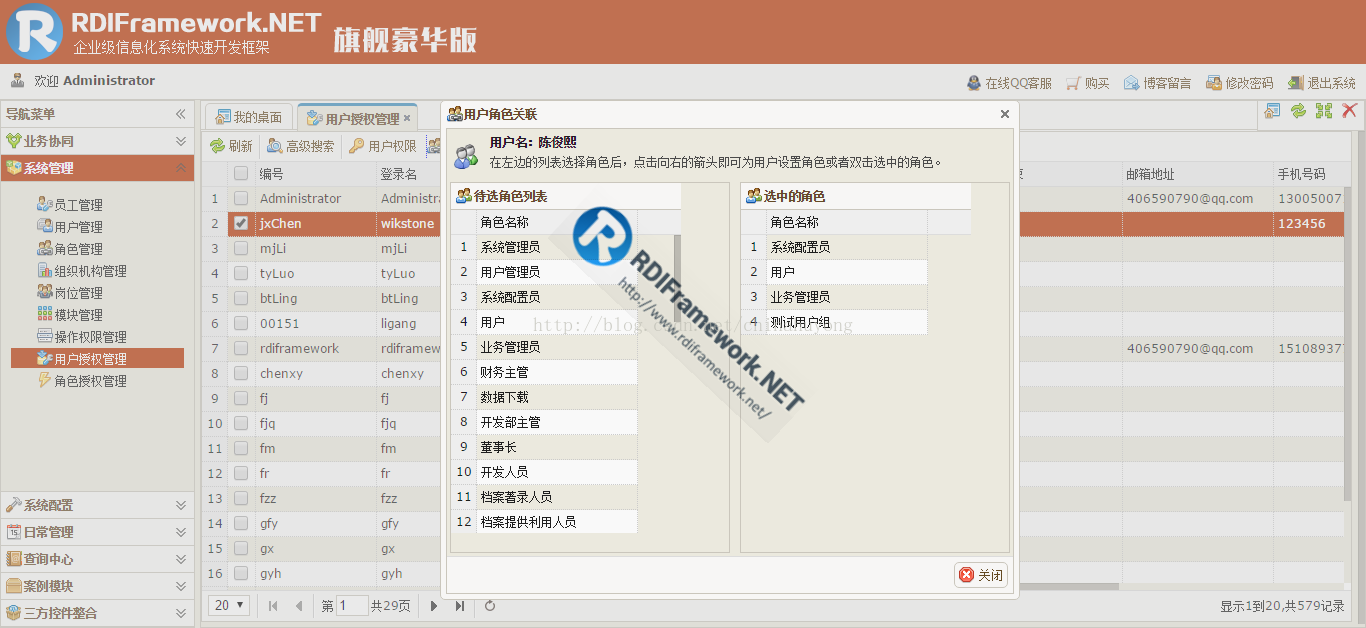Click the 用户管理 tree icon
Viewport: 1366px width, 628px height.
tap(44, 226)
